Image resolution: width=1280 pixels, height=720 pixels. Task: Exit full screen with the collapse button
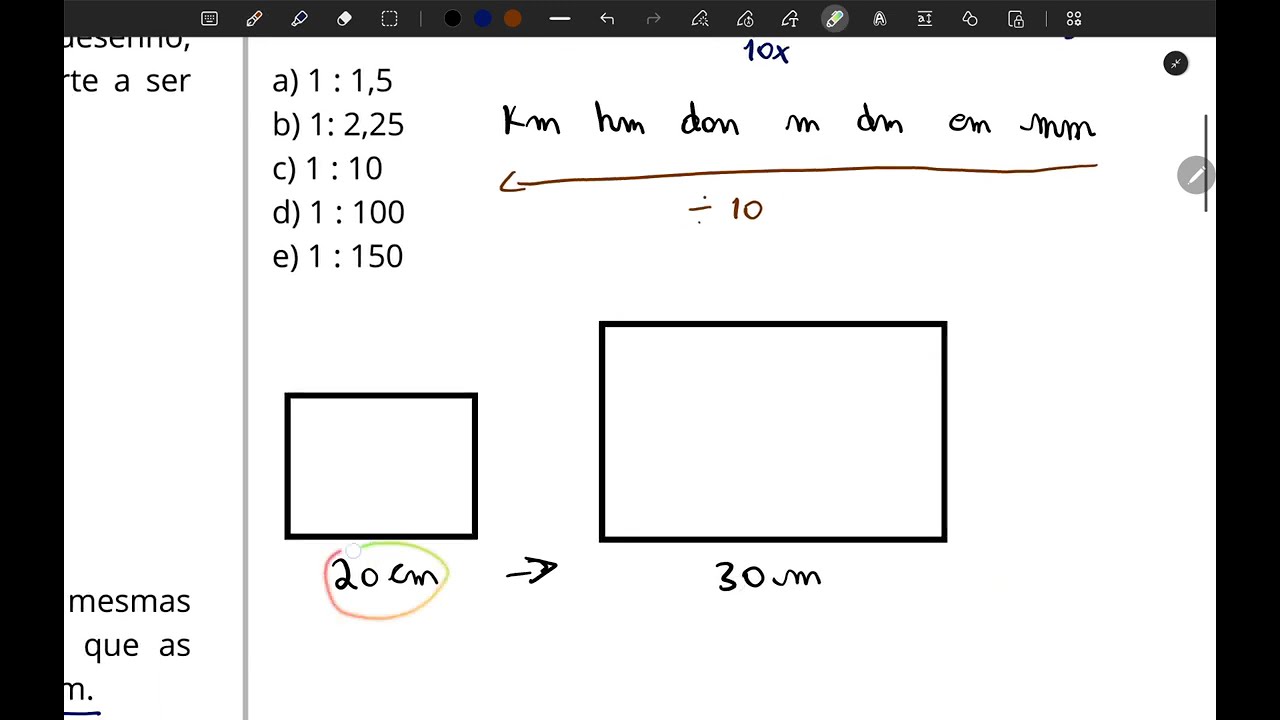(1176, 64)
